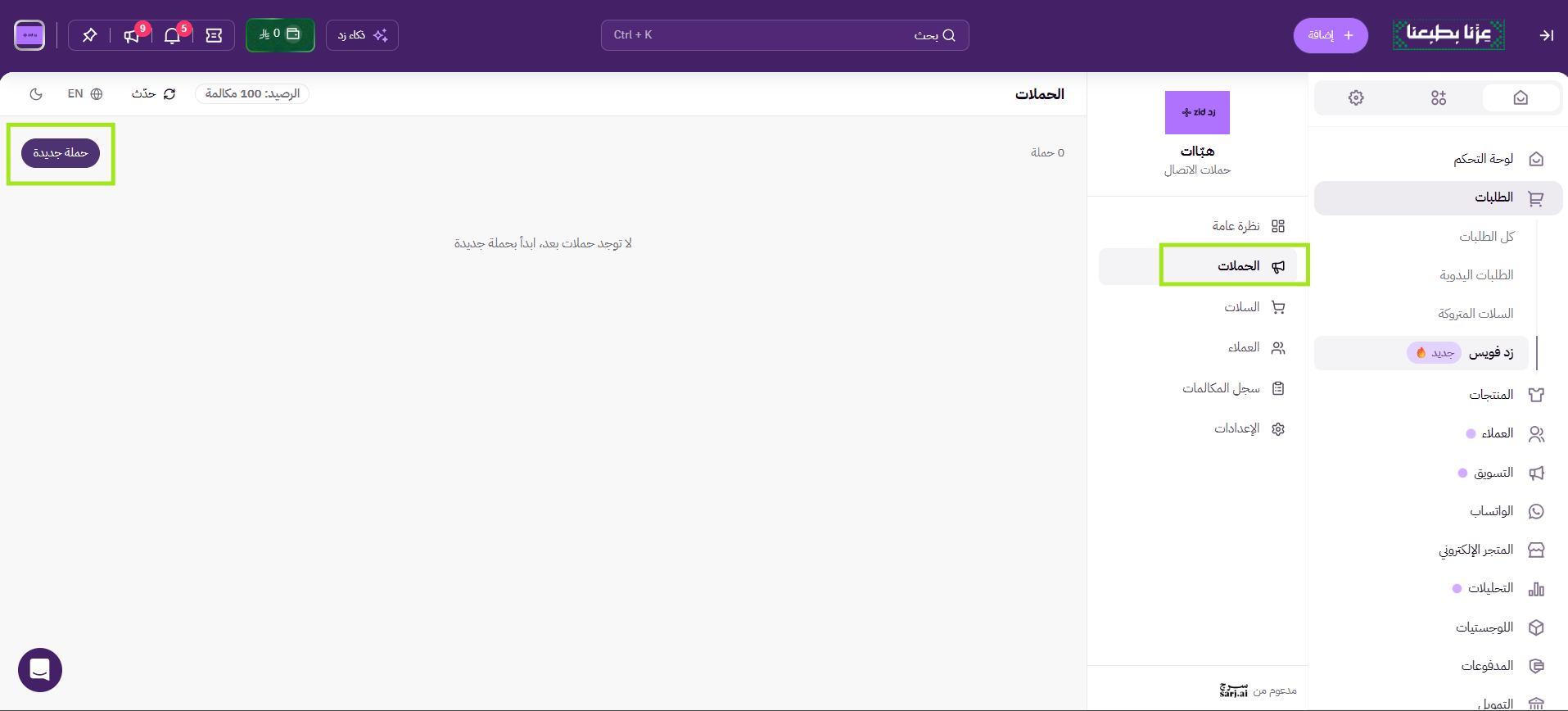The image size is (1568, 711).
Task: Select the apps grid tab icon in the sidebar
Action: pyautogui.click(x=1439, y=98)
